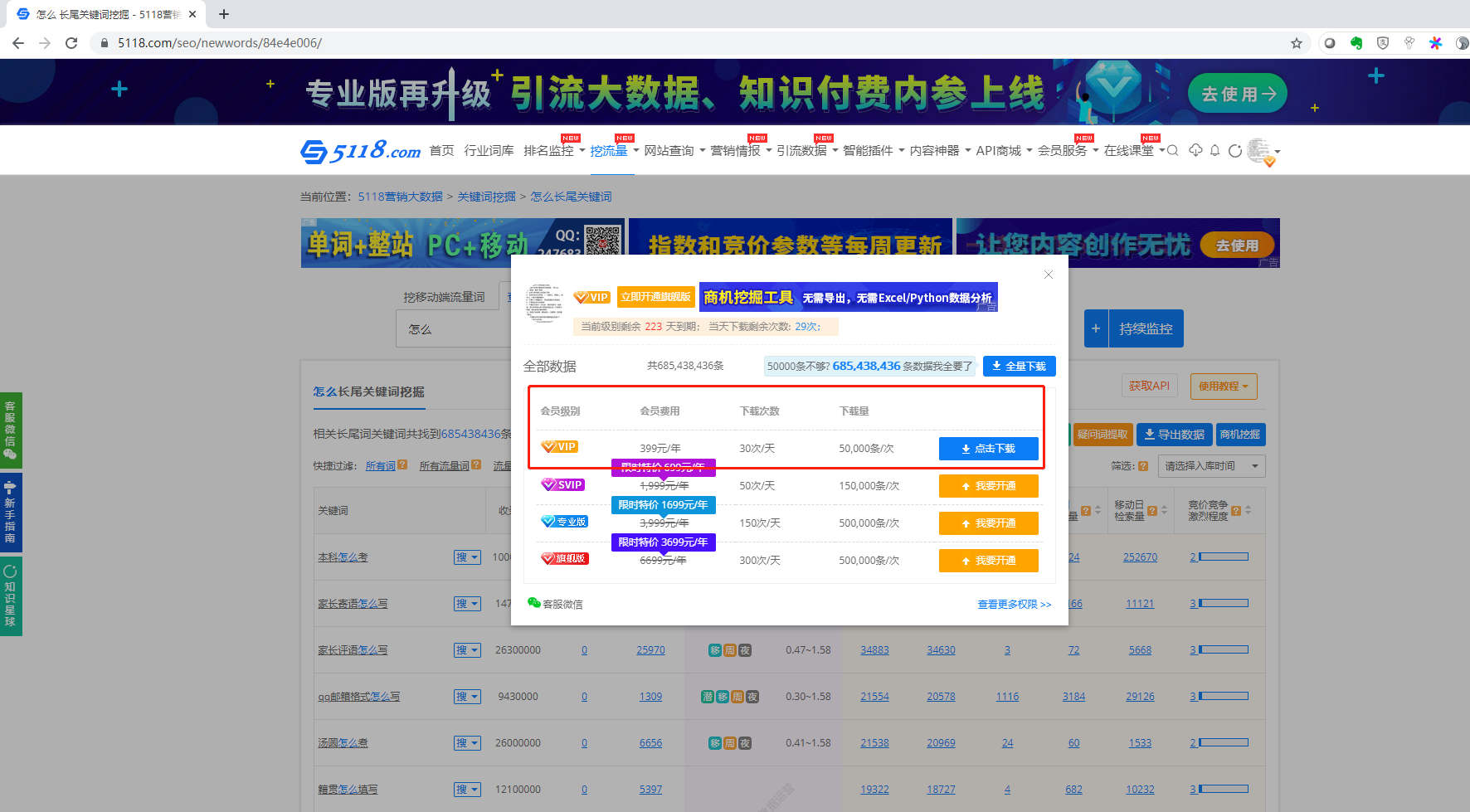Click help icon in 竞价竞争激烈程度 header
Screen dimensions: 1470x812
[x=1236, y=511]
